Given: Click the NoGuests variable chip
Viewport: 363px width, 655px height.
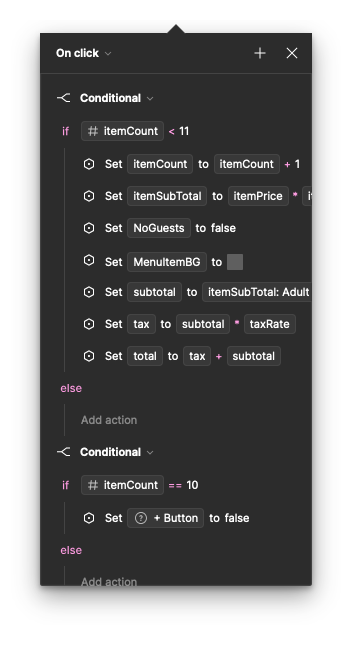Looking at the screenshot, I should (x=159, y=228).
